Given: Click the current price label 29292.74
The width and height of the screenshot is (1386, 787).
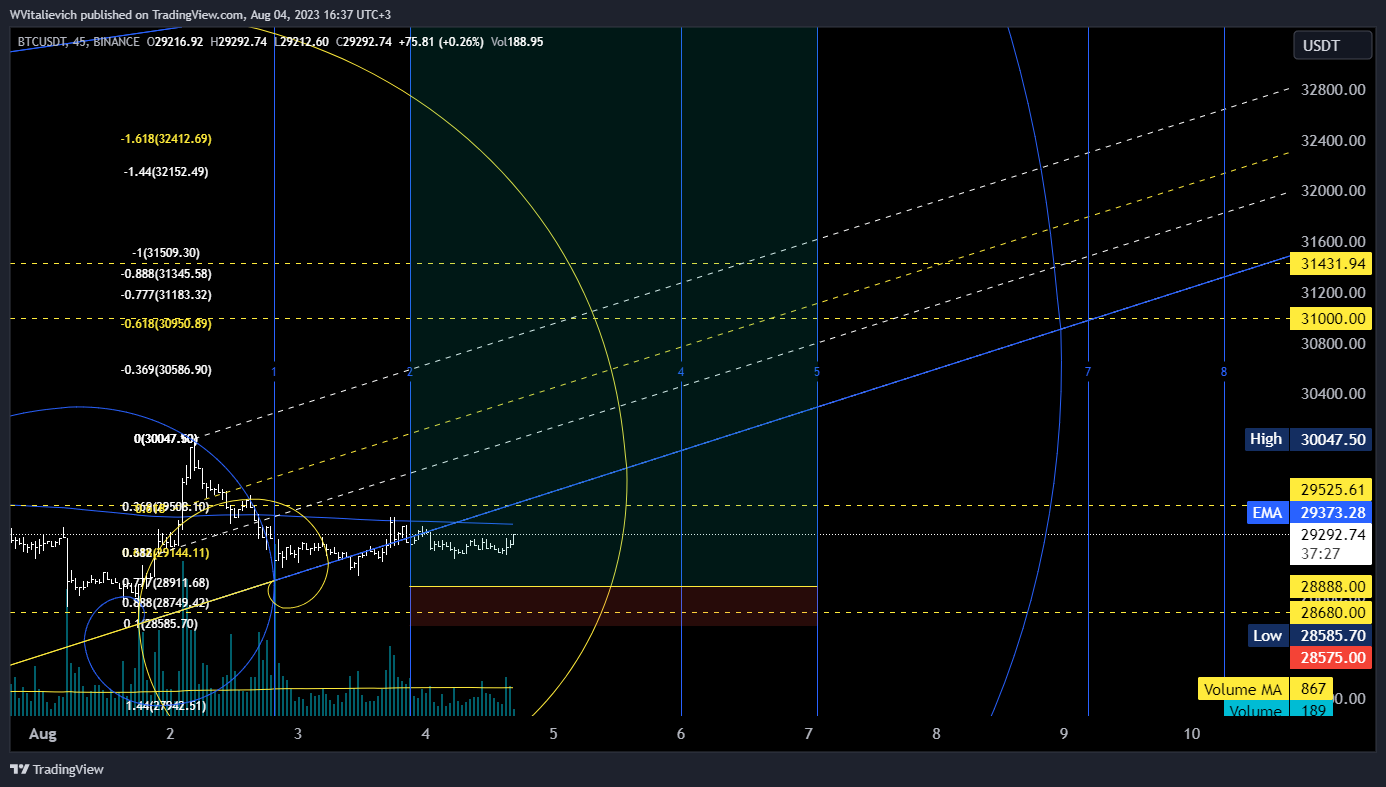Looking at the screenshot, I should [1334, 535].
